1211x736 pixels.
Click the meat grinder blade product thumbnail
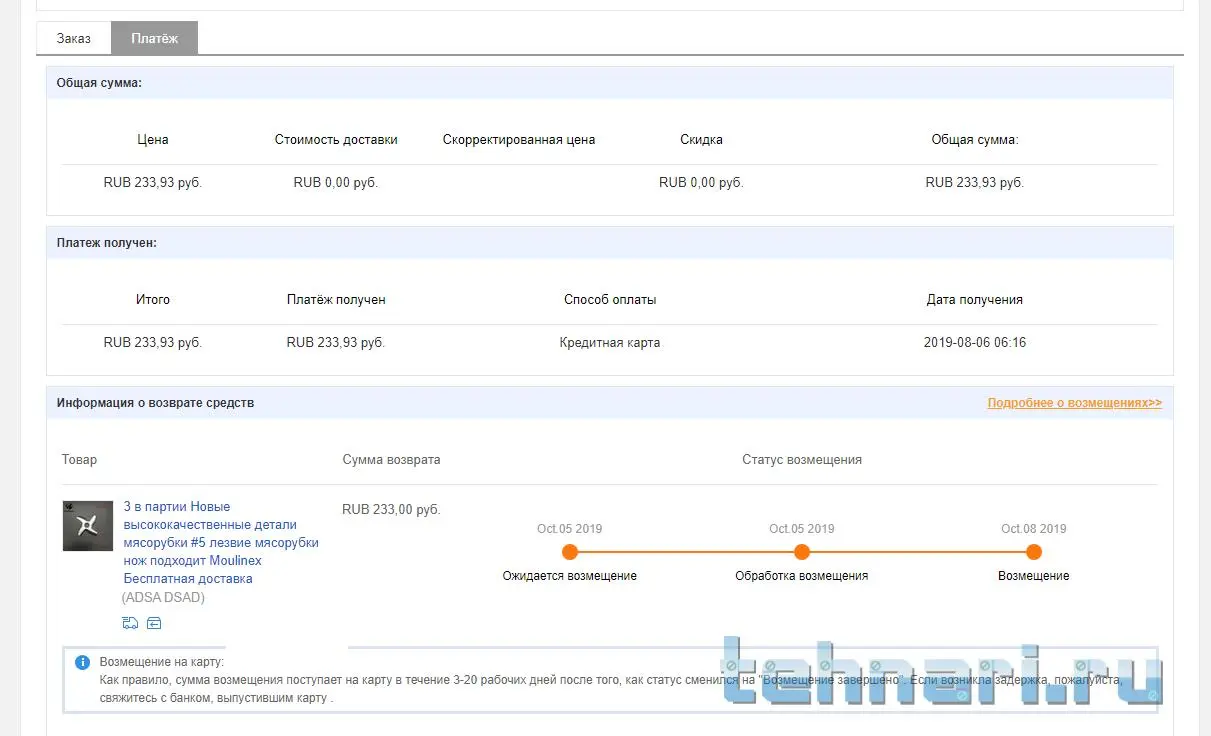tap(88, 526)
